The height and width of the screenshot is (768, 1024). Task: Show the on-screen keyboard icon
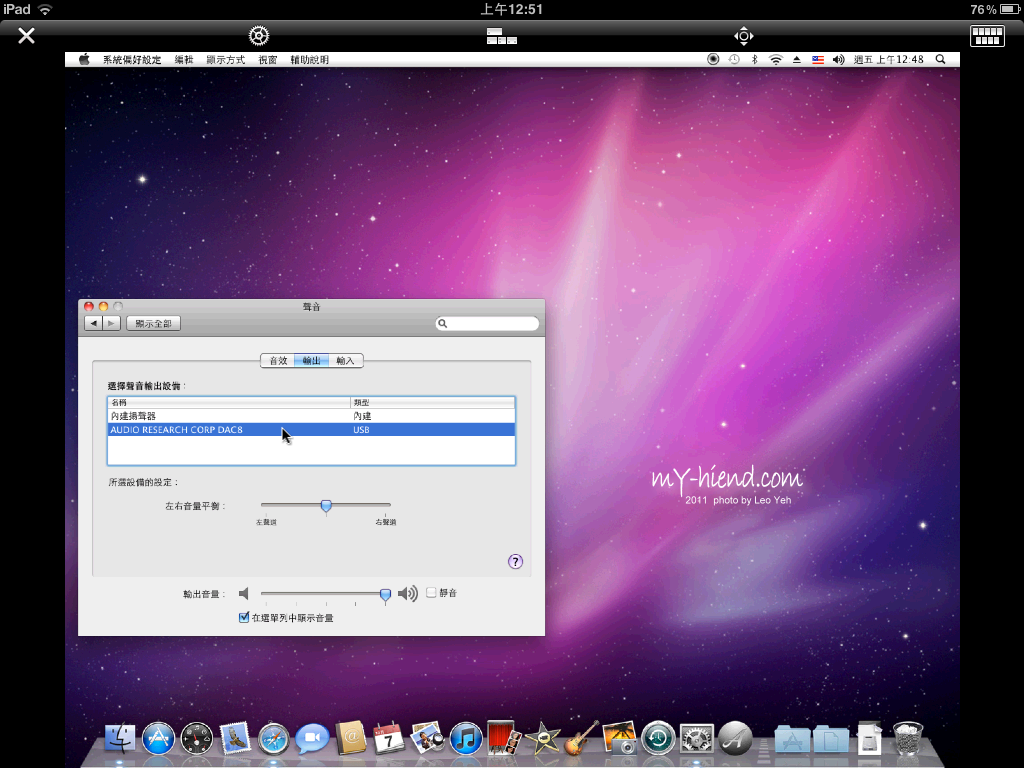click(x=987, y=35)
